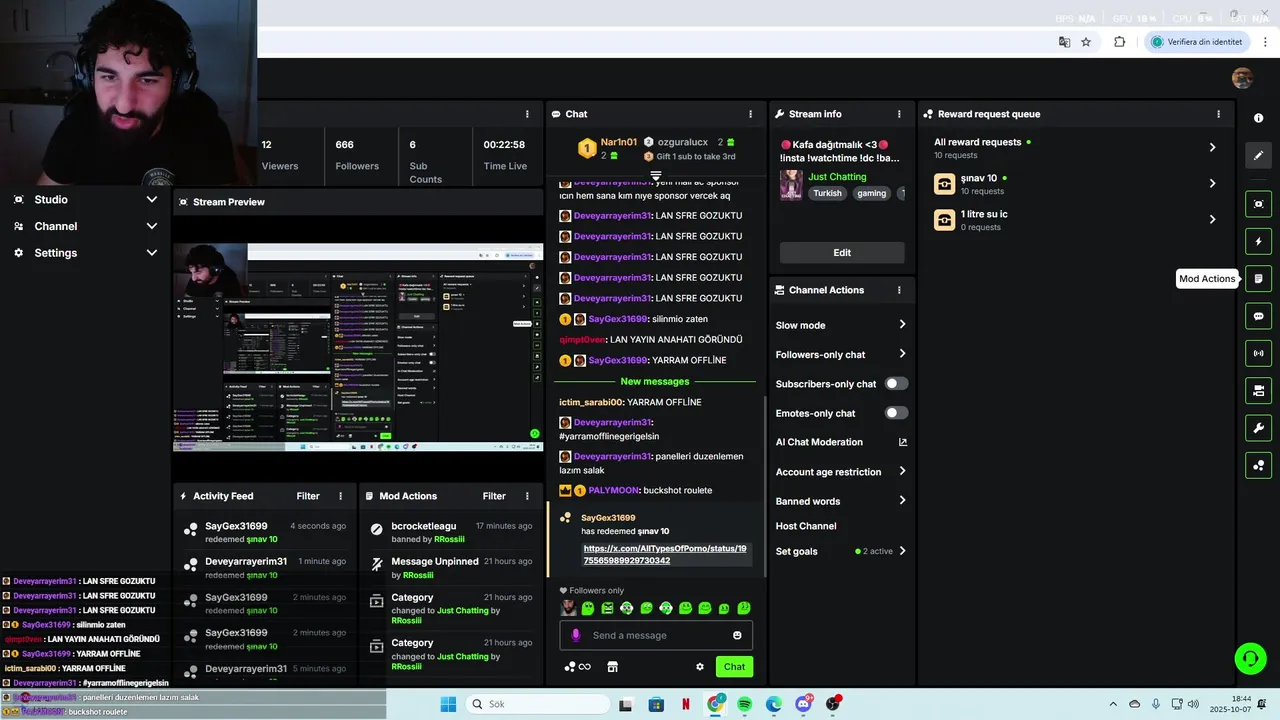
Task: Click the gaming stream tag
Action: [x=871, y=193]
